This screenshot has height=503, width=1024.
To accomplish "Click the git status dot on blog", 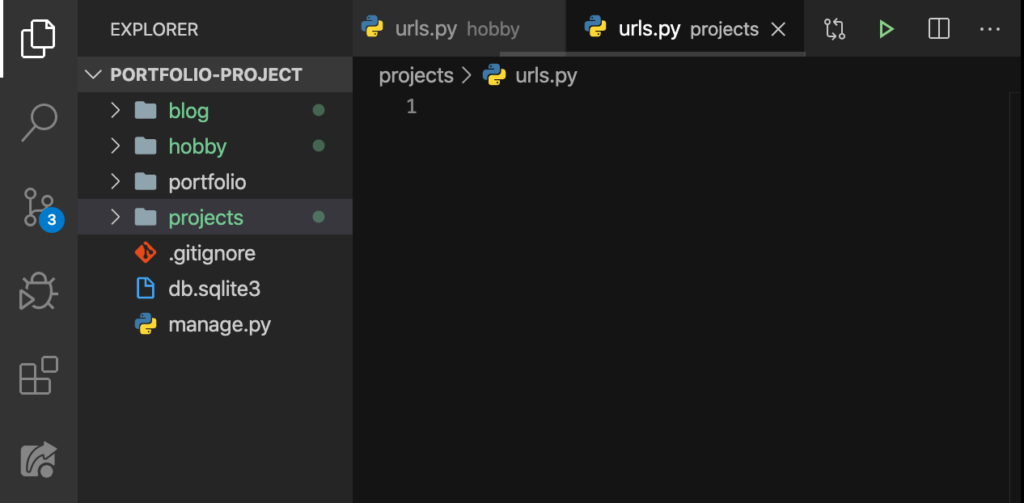I will 319,110.
